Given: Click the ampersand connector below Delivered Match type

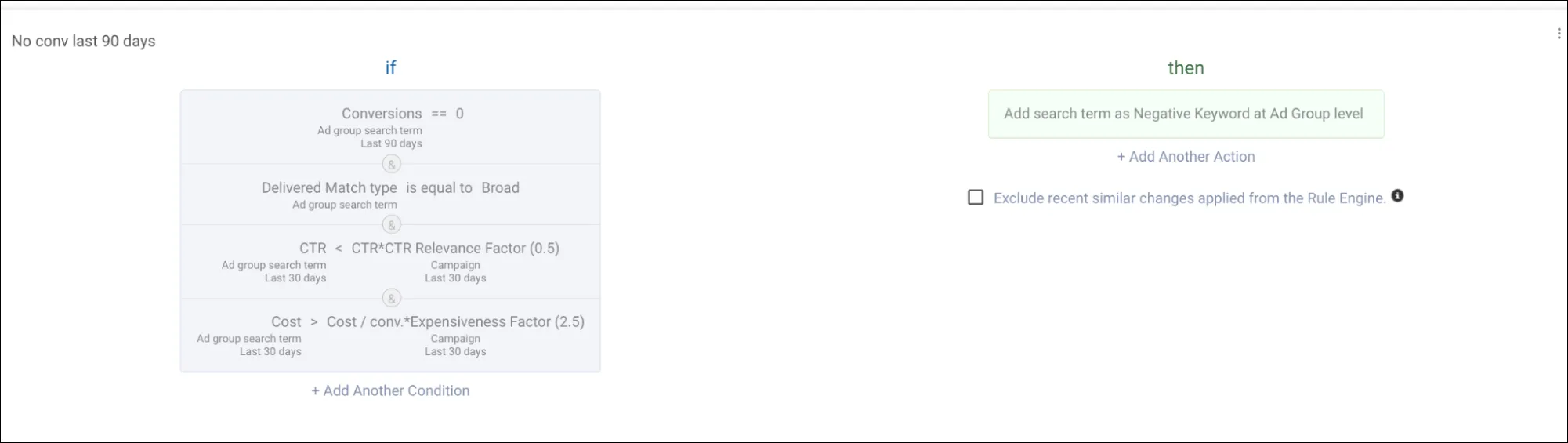Looking at the screenshot, I should click(391, 225).
